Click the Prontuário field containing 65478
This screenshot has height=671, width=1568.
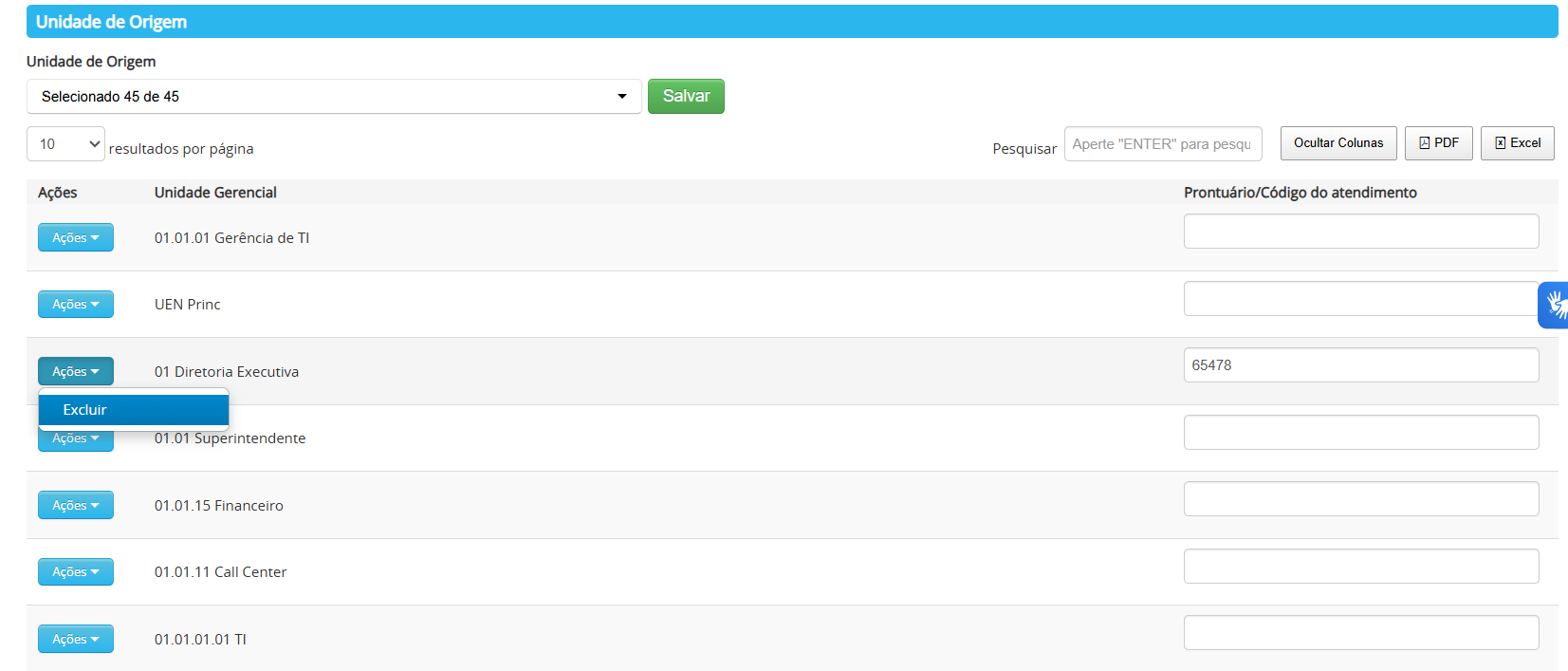point(1360,365)
